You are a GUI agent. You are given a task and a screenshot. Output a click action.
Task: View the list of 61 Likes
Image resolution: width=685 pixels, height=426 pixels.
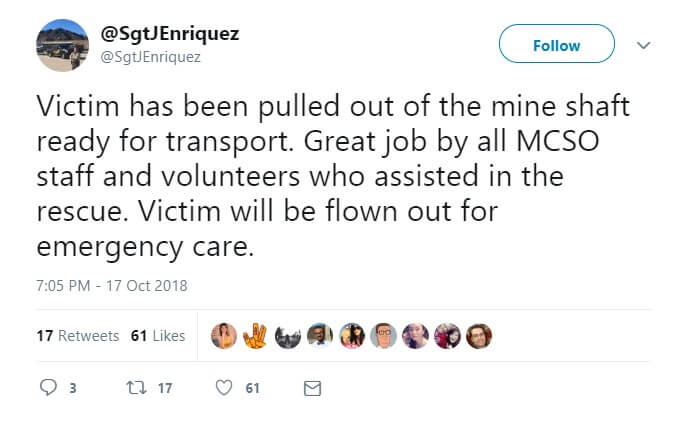[158, 336]
